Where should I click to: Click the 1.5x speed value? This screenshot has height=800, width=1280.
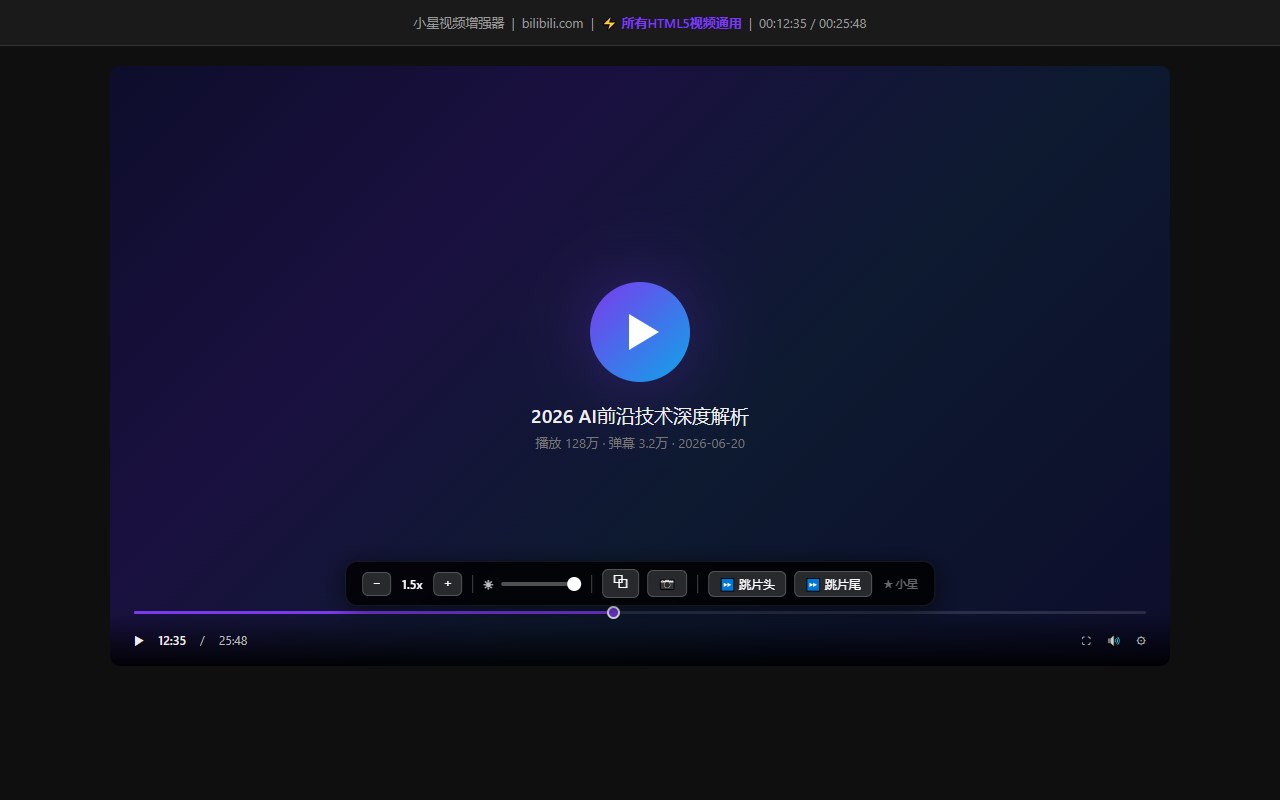(x=412, y=584)
